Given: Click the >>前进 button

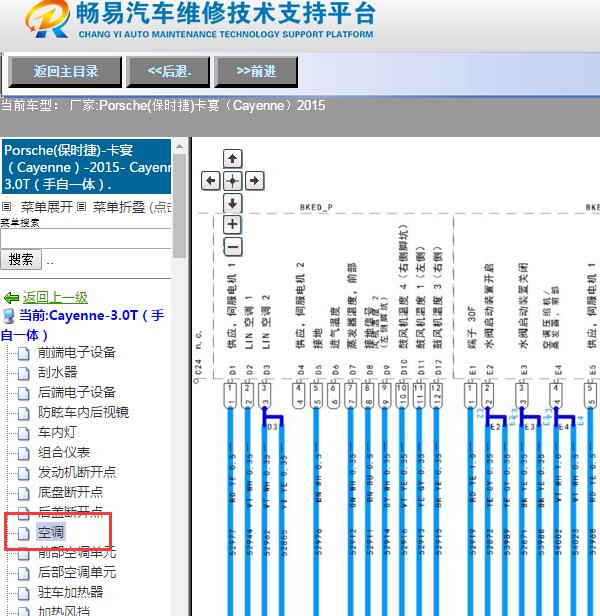Looking at the screenshot, I should coord(256,72).
